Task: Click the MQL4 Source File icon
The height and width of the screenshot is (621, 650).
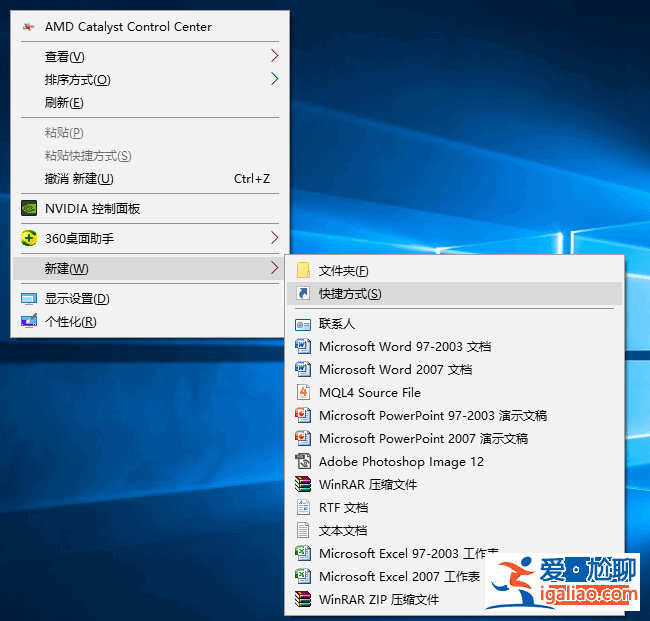Action: tap(303, 392)
